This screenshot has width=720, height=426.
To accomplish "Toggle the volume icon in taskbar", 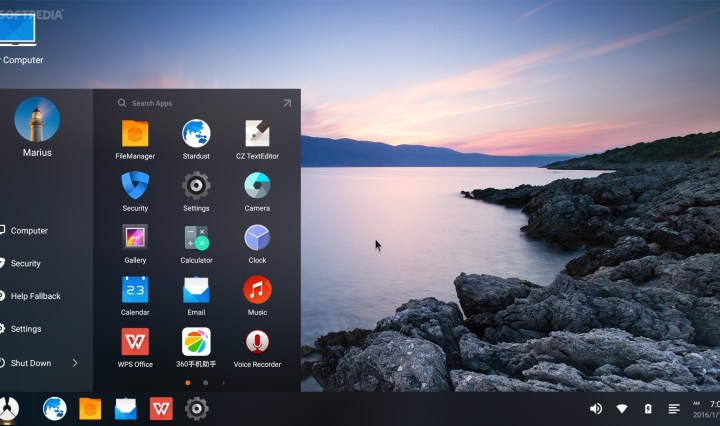I will click(x=596, y=408).
